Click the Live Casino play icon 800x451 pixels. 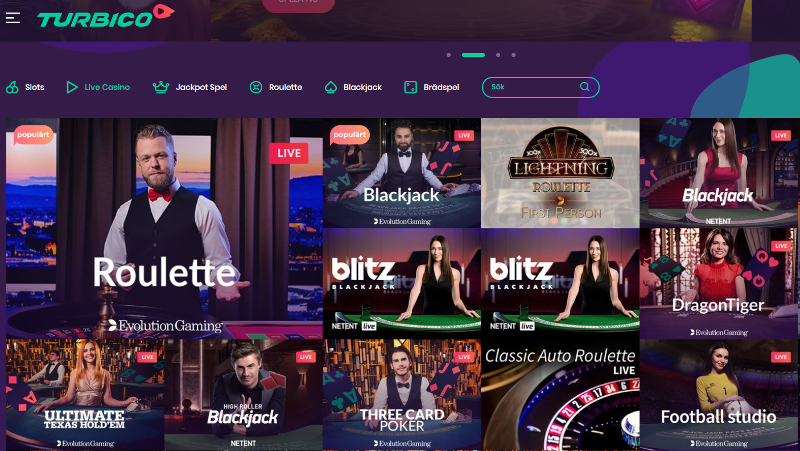coord(72,87)
